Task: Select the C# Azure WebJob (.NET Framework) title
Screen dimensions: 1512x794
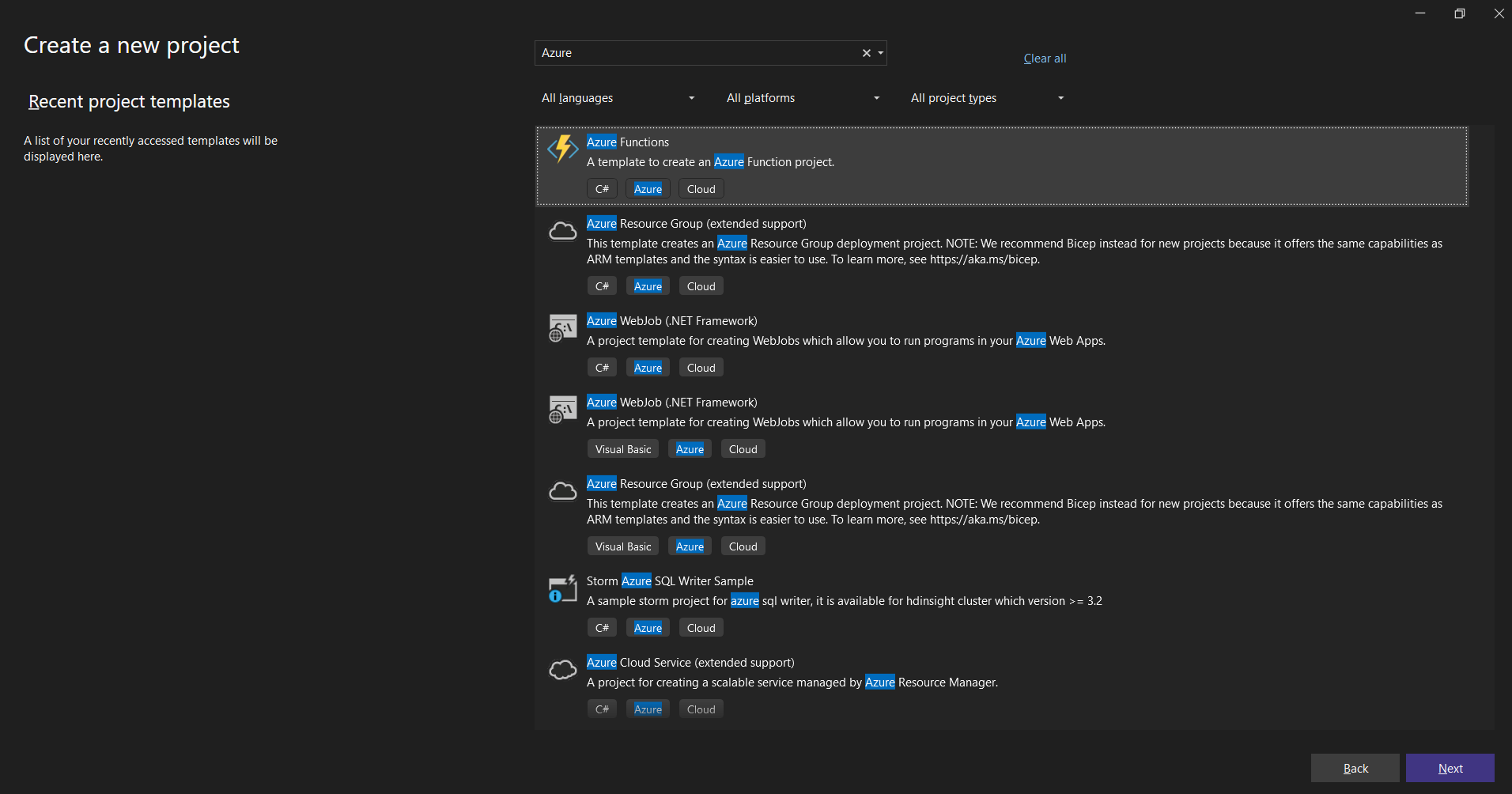Action: (x=672, y=321)
